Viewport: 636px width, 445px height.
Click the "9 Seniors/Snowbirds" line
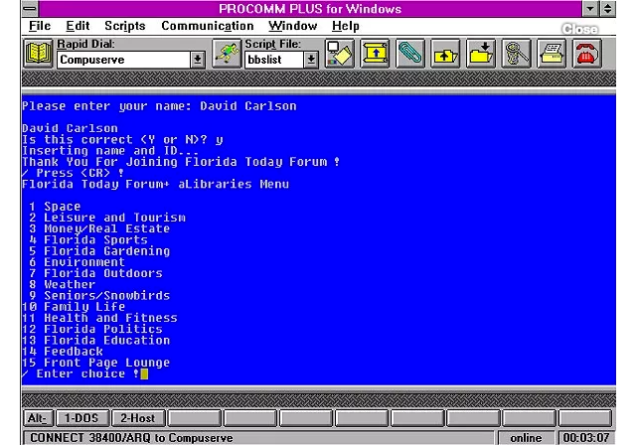pyautogui.click(x=99, y=296)
